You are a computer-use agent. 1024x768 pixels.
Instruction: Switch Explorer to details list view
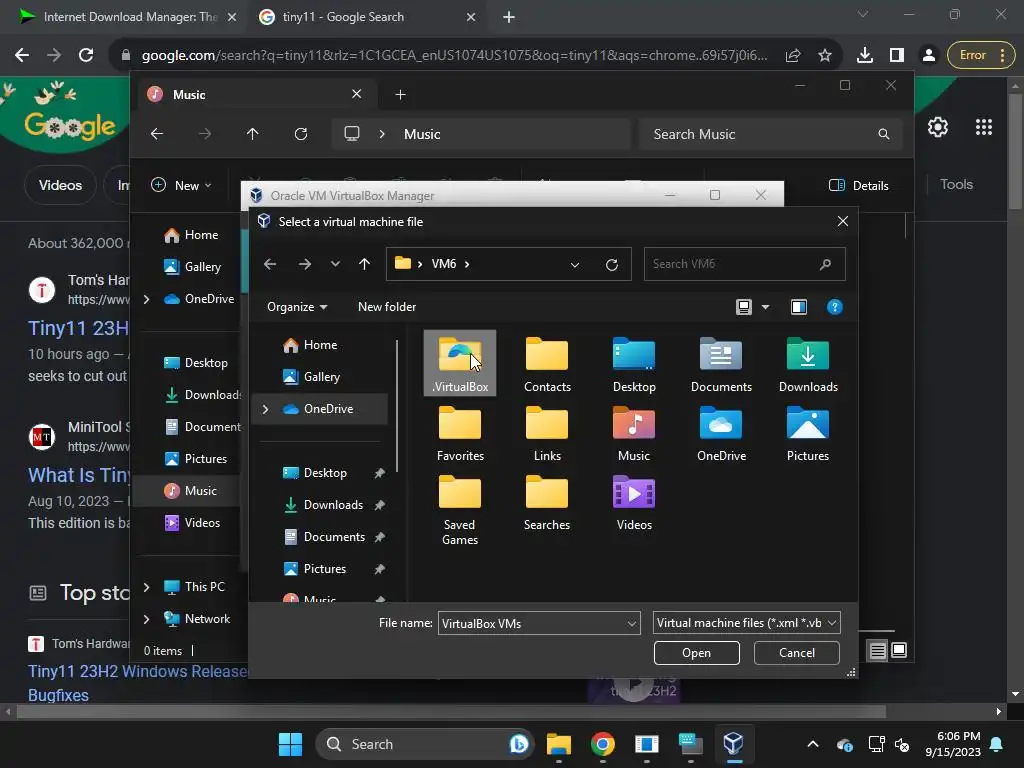click(878, 650)
